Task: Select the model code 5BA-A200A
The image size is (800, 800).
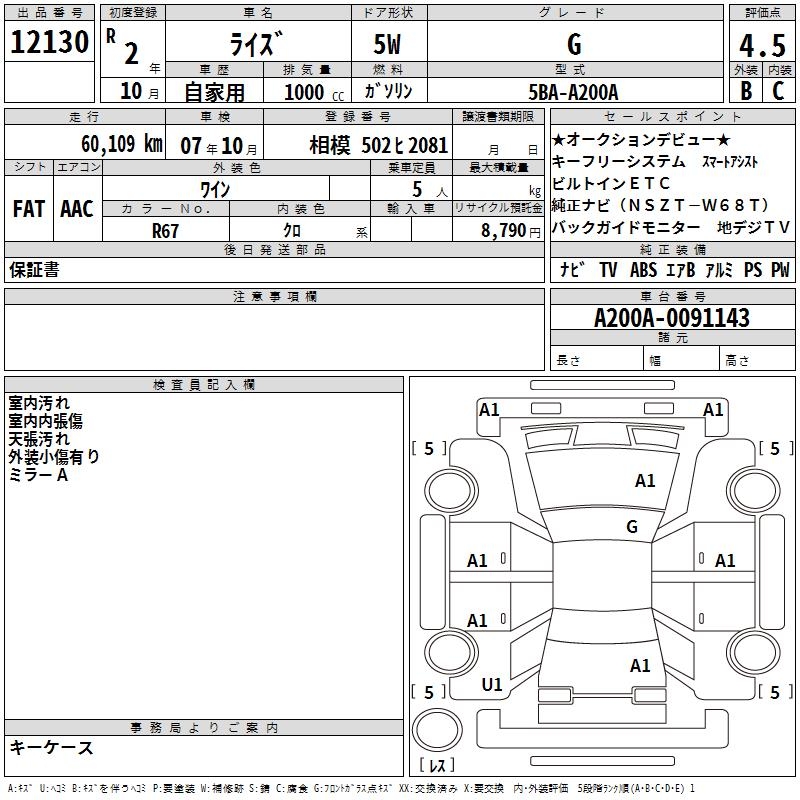Action: click(573, 92)
